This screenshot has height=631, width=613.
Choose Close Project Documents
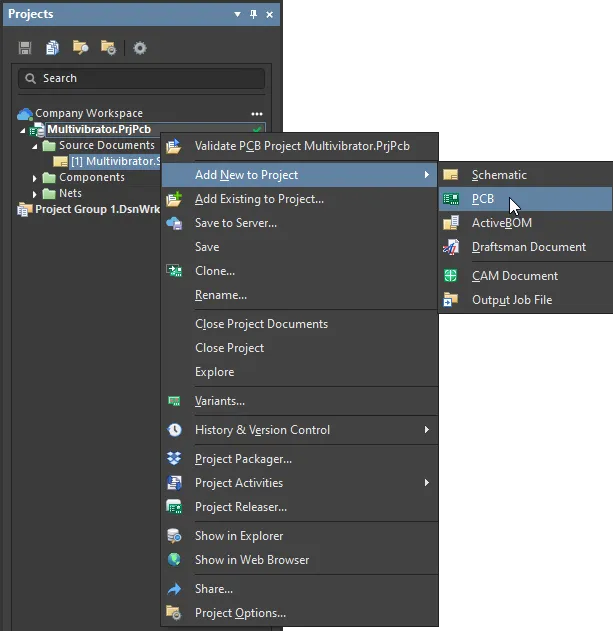[x=300, y=324]
